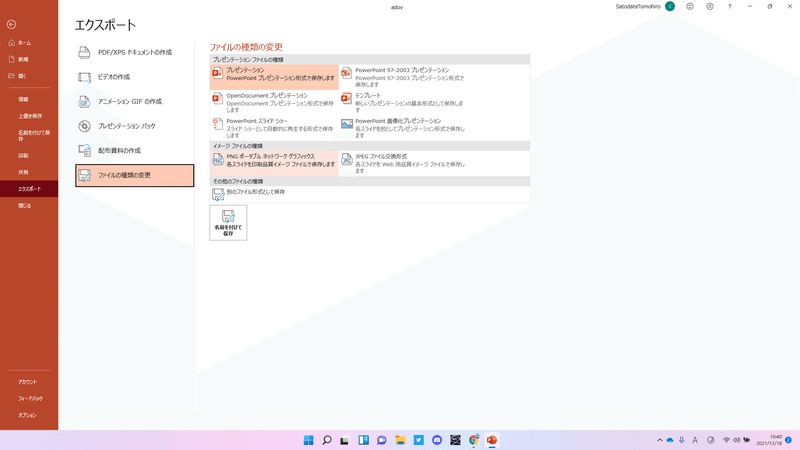Open Google Chrome from the taskbar
This screenshot has width=800, height=450.
[x=473, y=440]
